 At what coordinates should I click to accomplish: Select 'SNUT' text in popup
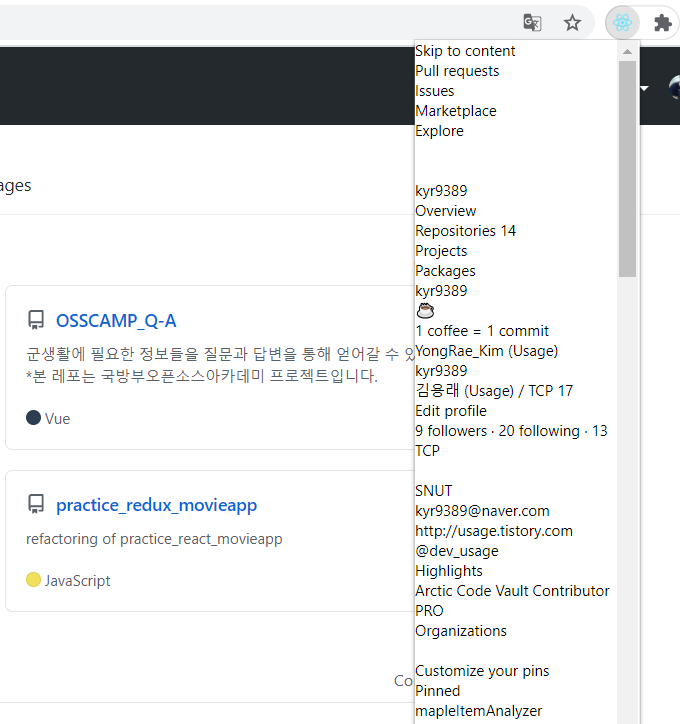coord(433,491)
